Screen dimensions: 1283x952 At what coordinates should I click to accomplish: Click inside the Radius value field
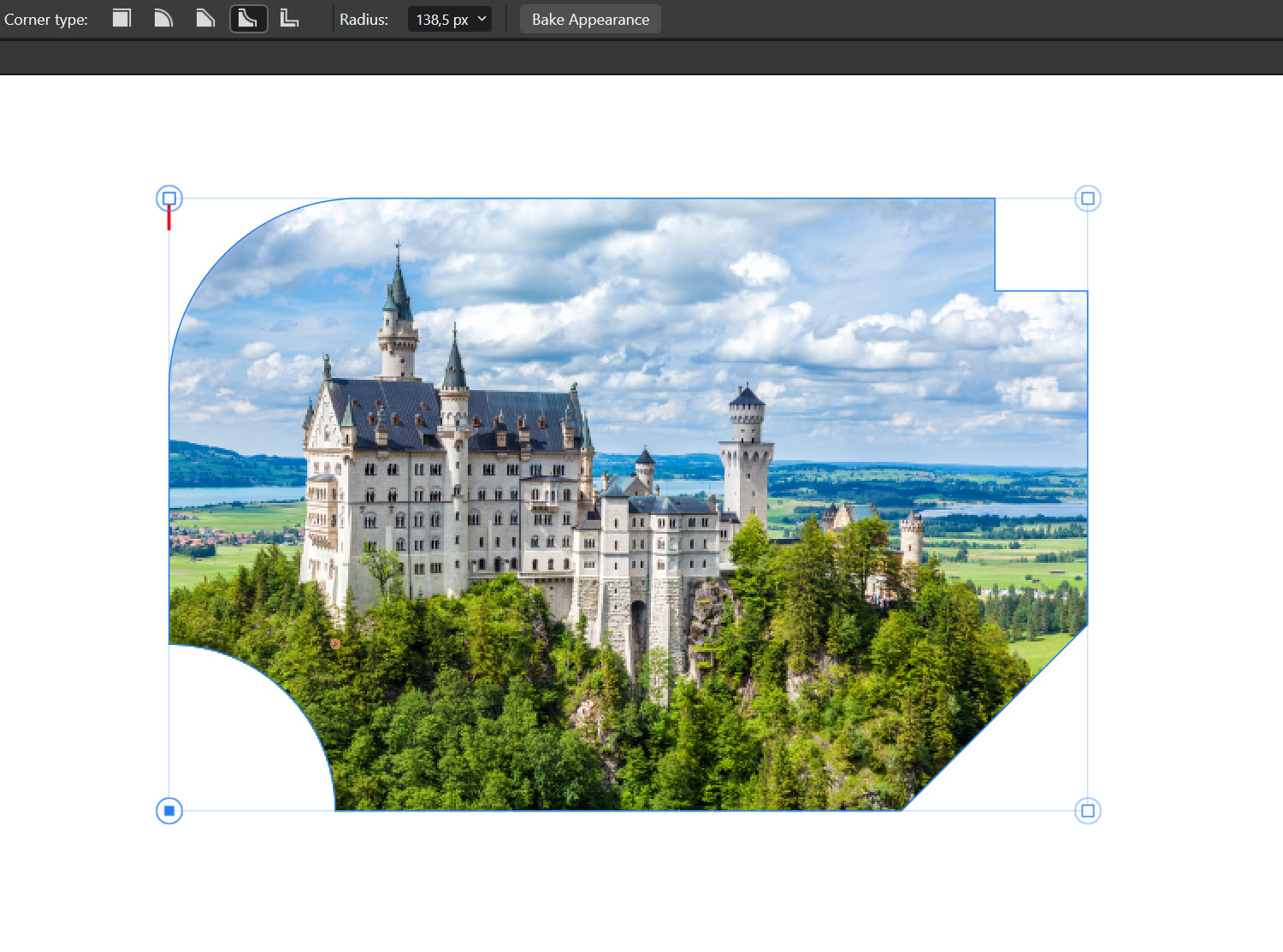(x=440, y=20)
